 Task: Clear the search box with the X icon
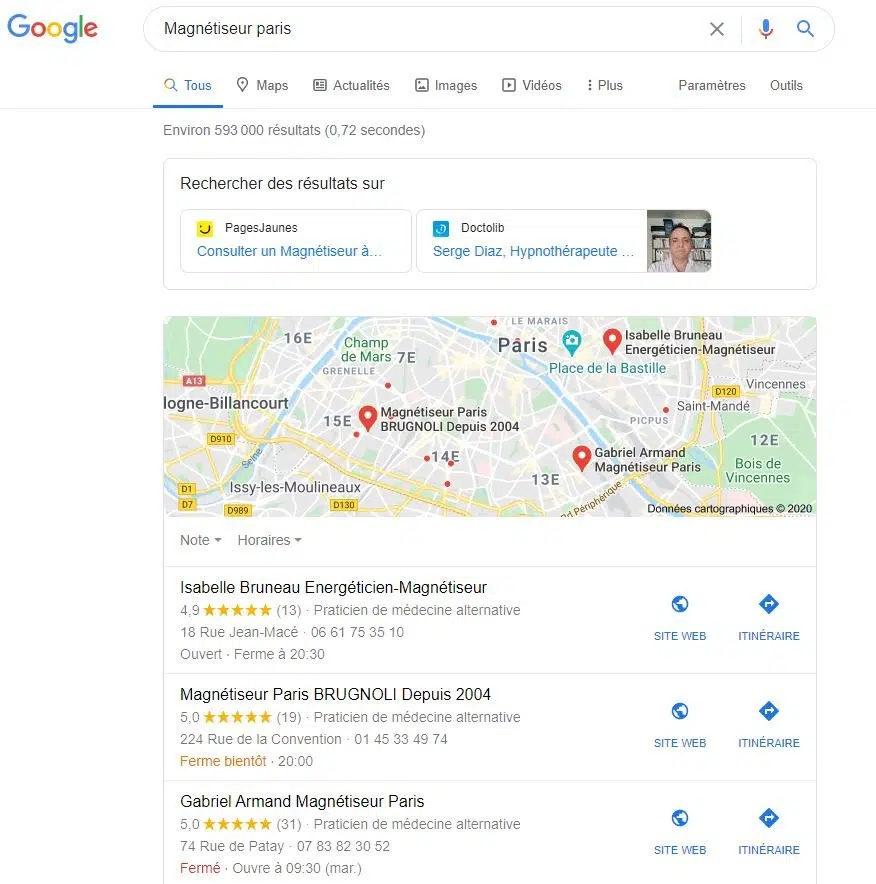pyautogui.click(x=716, y=29)
